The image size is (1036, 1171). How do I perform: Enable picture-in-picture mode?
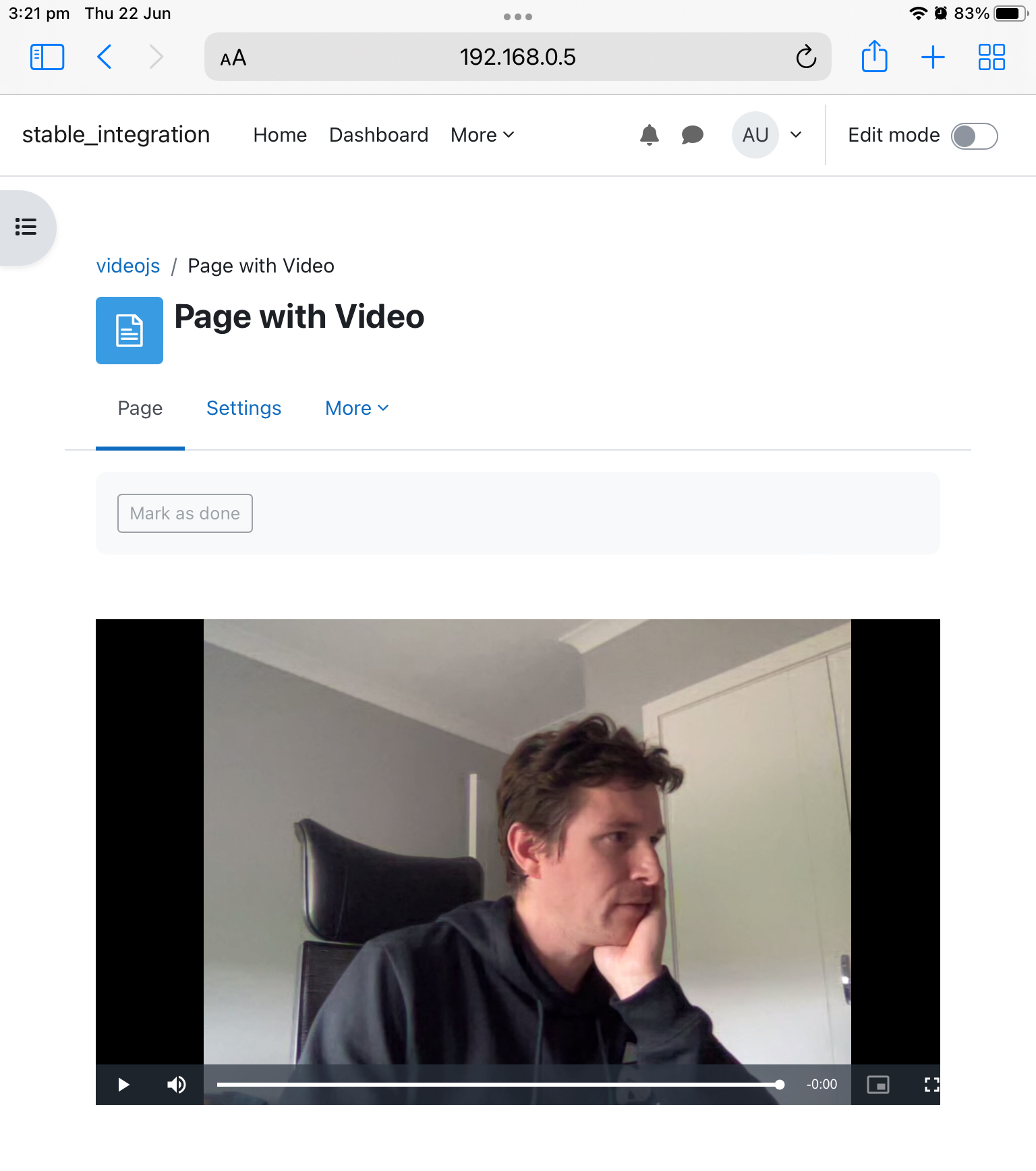click(x=878, y=1085)
